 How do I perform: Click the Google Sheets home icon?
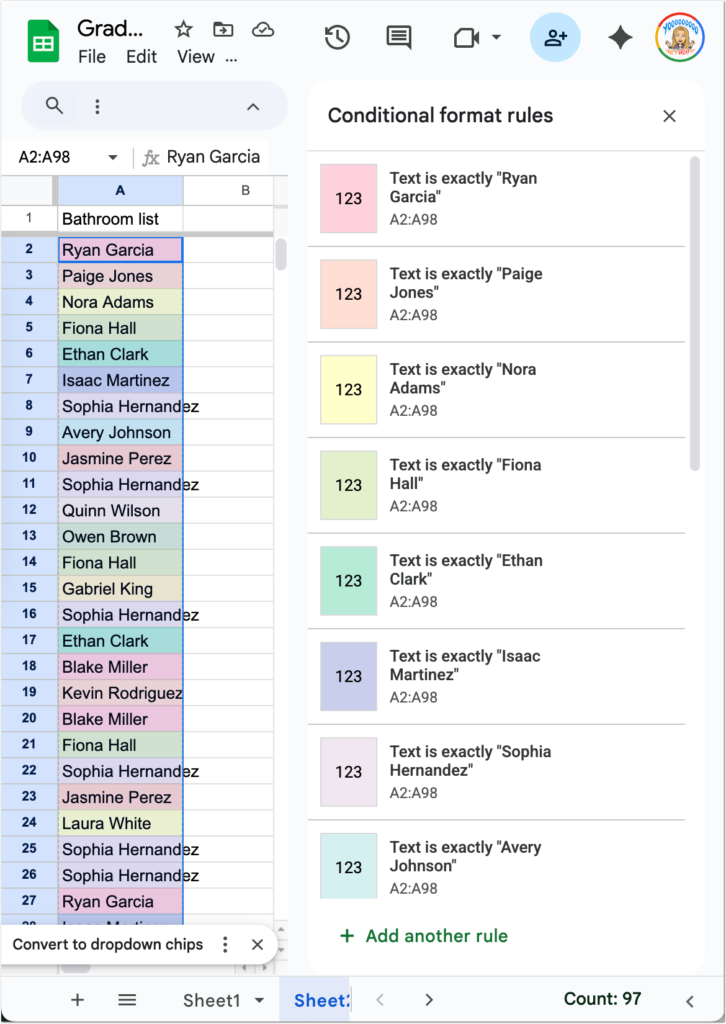[x=42, y=37]
